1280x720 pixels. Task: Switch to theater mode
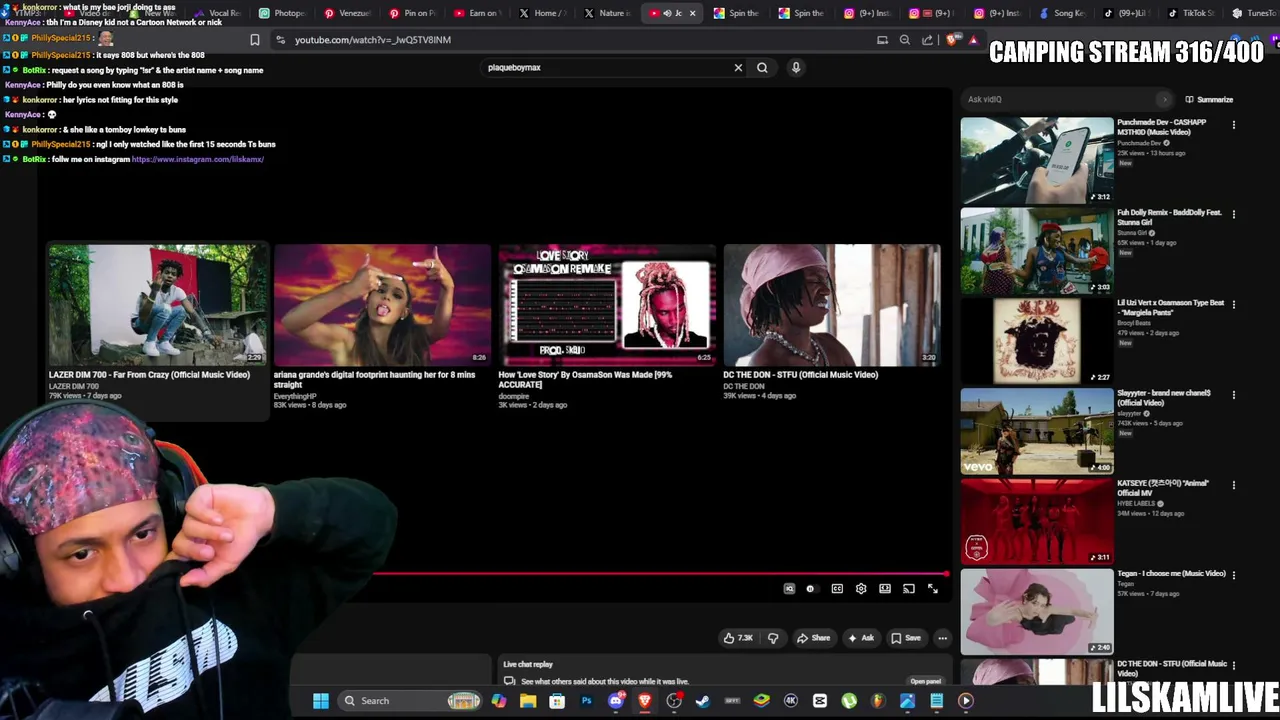click(x=885, y=589)
